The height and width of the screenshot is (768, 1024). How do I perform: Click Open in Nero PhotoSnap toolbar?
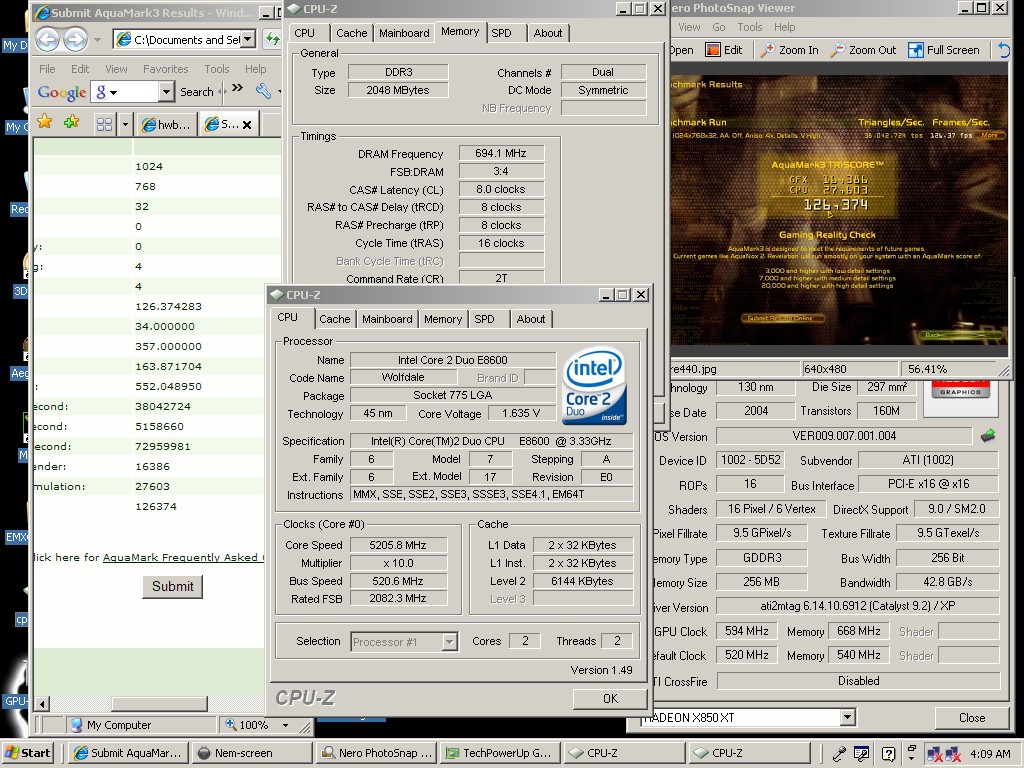pos(681,50)
